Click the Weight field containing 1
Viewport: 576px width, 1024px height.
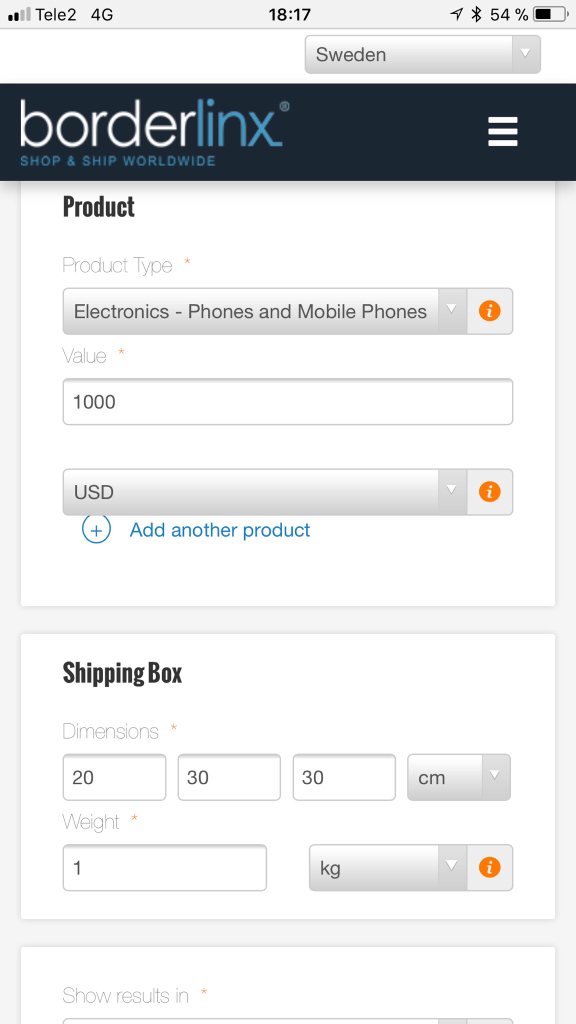(x=165, y=867)
